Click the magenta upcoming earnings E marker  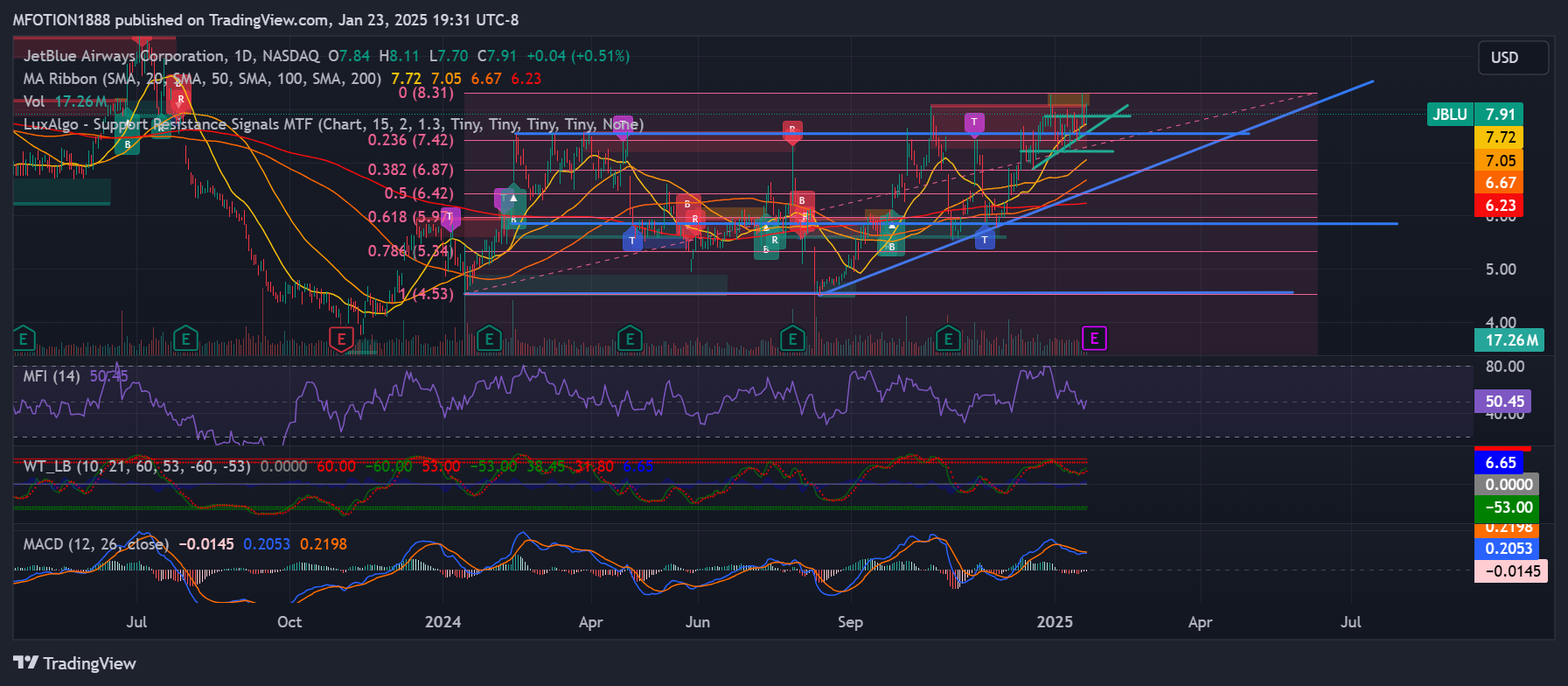pos(1094,338)
